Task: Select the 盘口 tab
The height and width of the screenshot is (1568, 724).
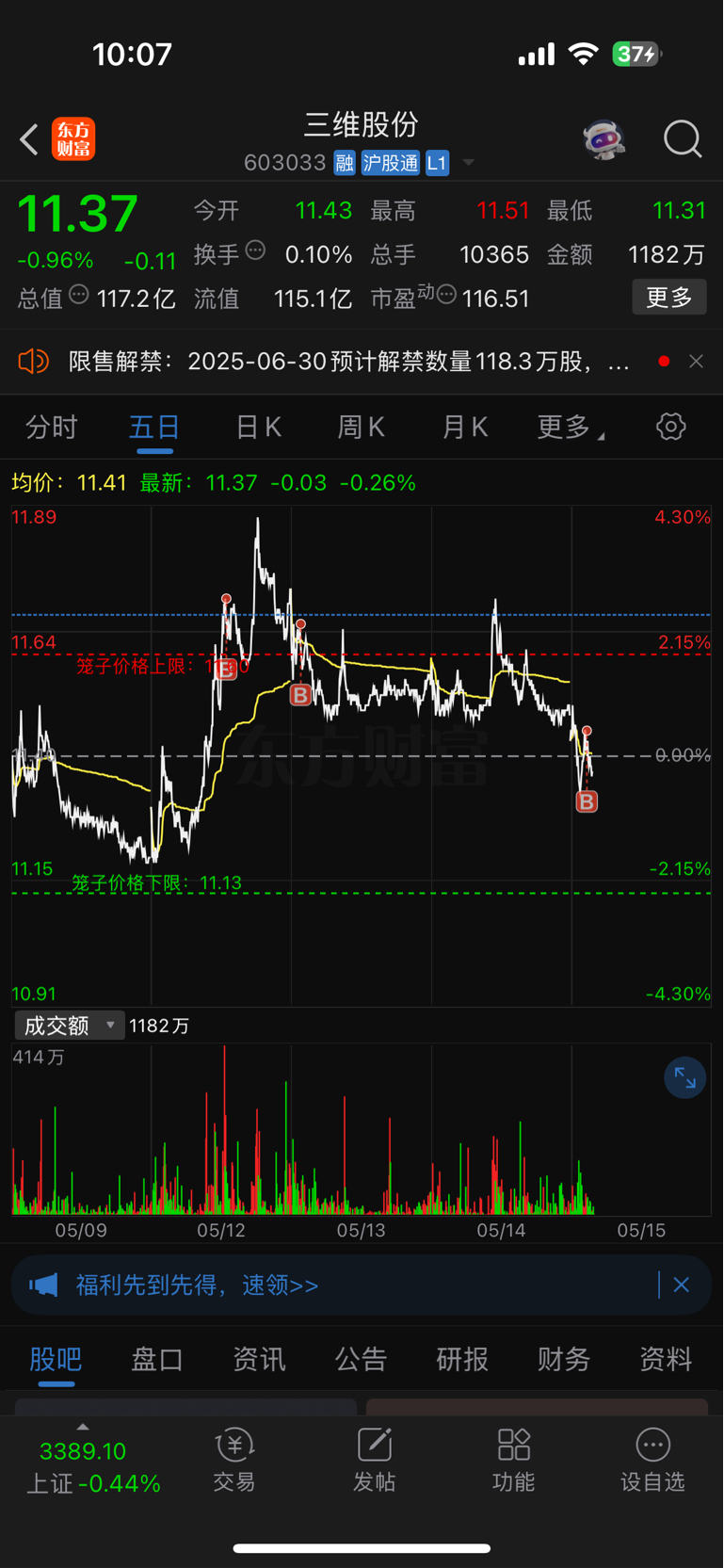Action: (157, 1359)
